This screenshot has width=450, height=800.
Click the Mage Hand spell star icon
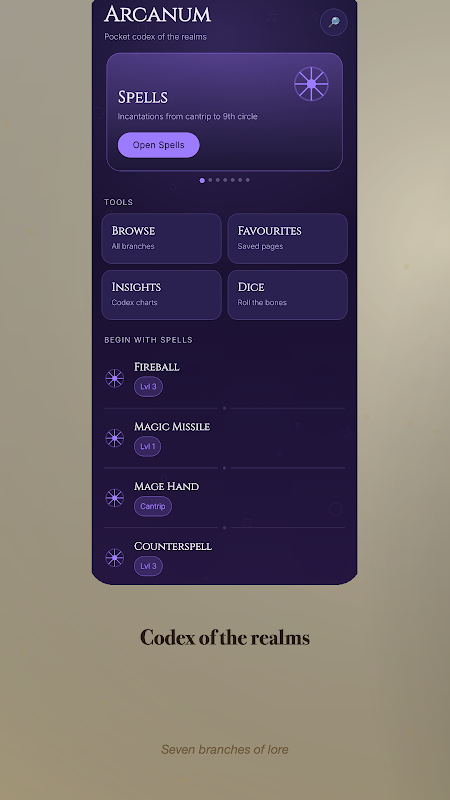[x=115, y=497]
